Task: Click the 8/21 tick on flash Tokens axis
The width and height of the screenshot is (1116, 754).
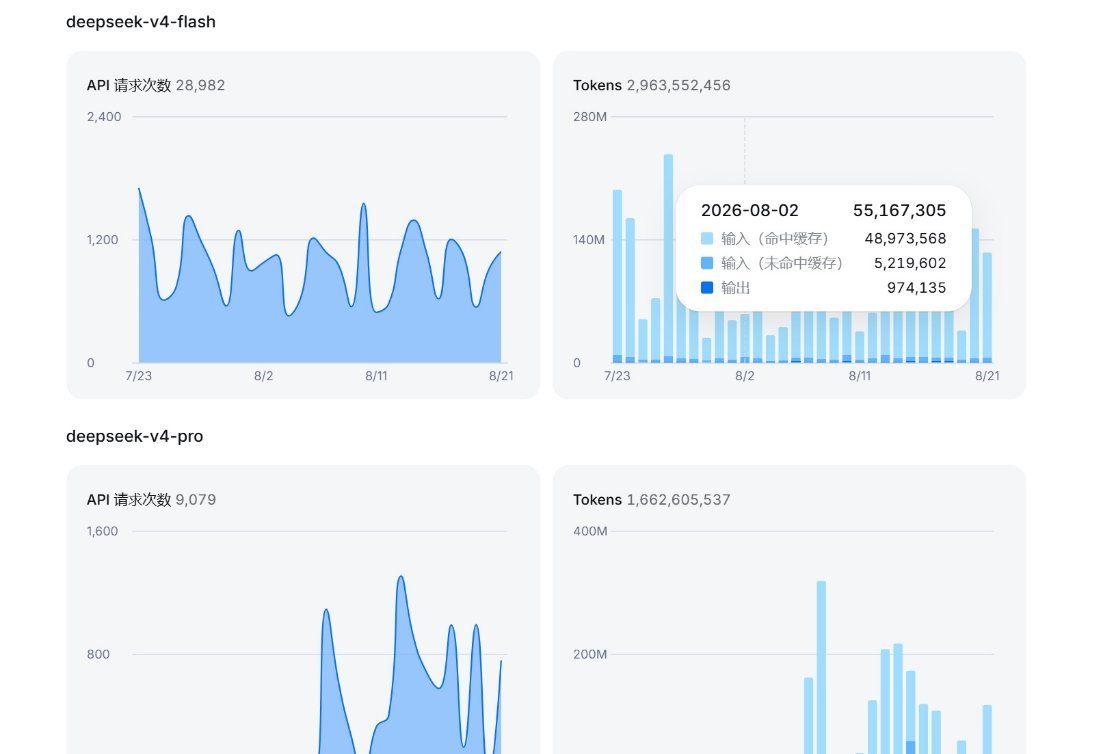Action: [x=987, y=376]
